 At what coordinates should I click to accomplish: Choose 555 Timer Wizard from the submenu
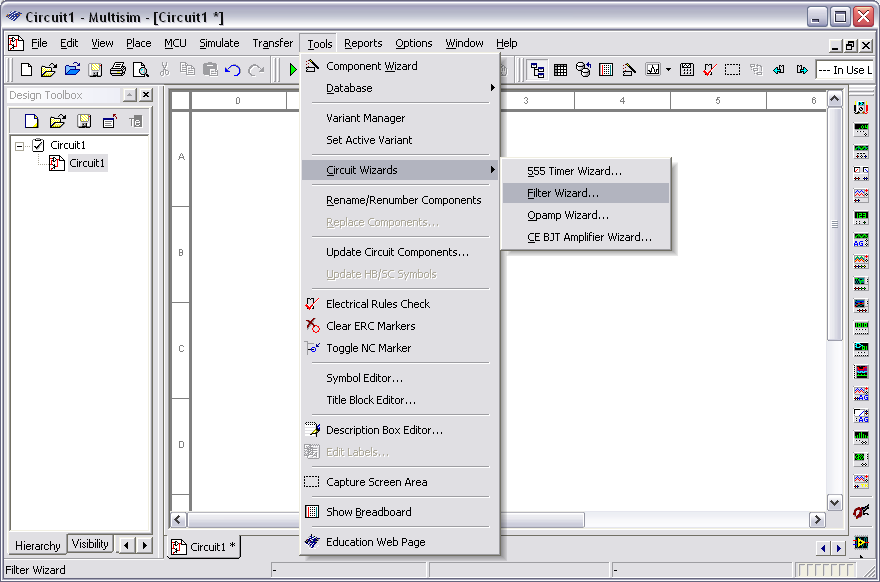click(574, 171)
